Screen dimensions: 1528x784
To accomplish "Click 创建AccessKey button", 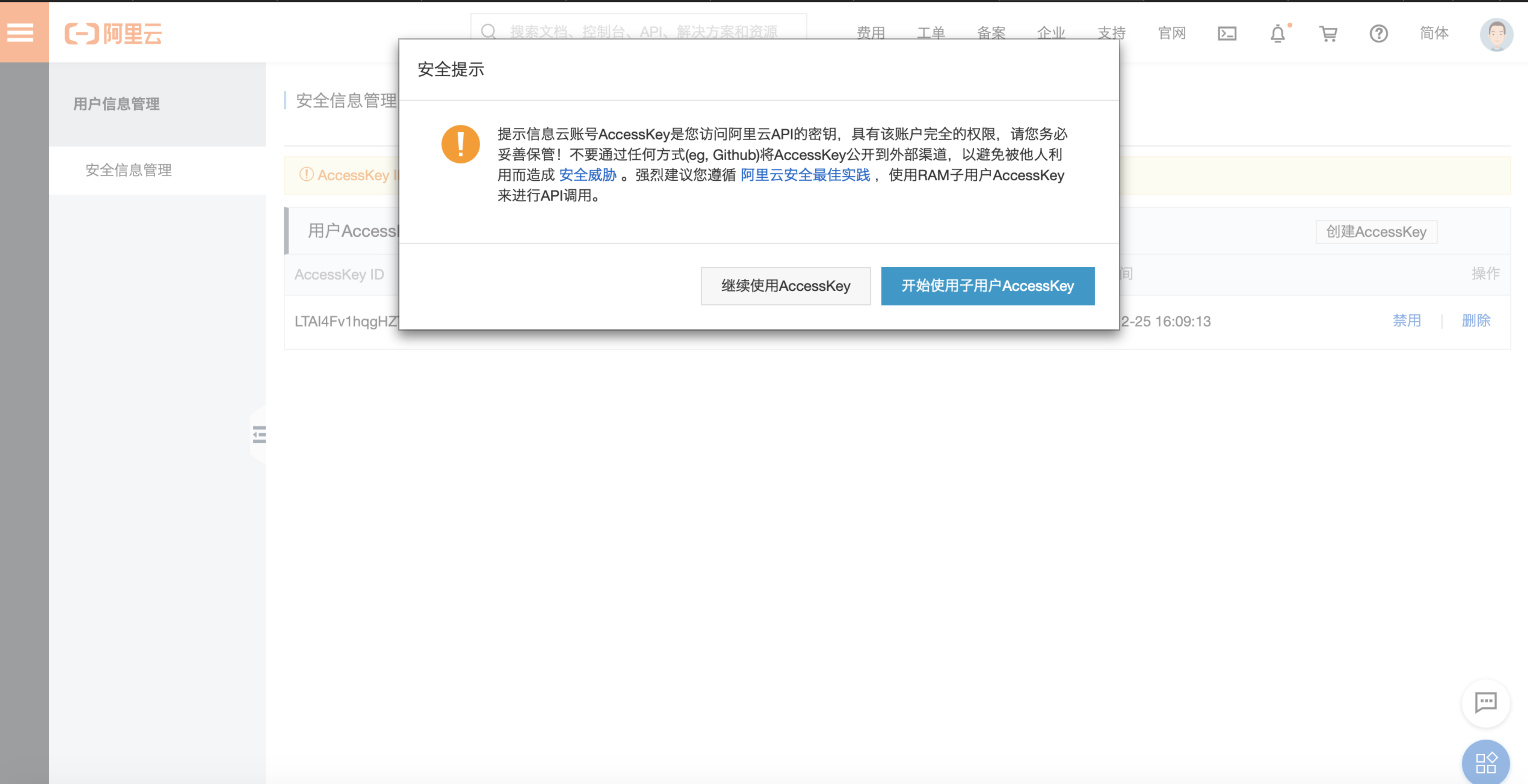I will [1376, 232].
